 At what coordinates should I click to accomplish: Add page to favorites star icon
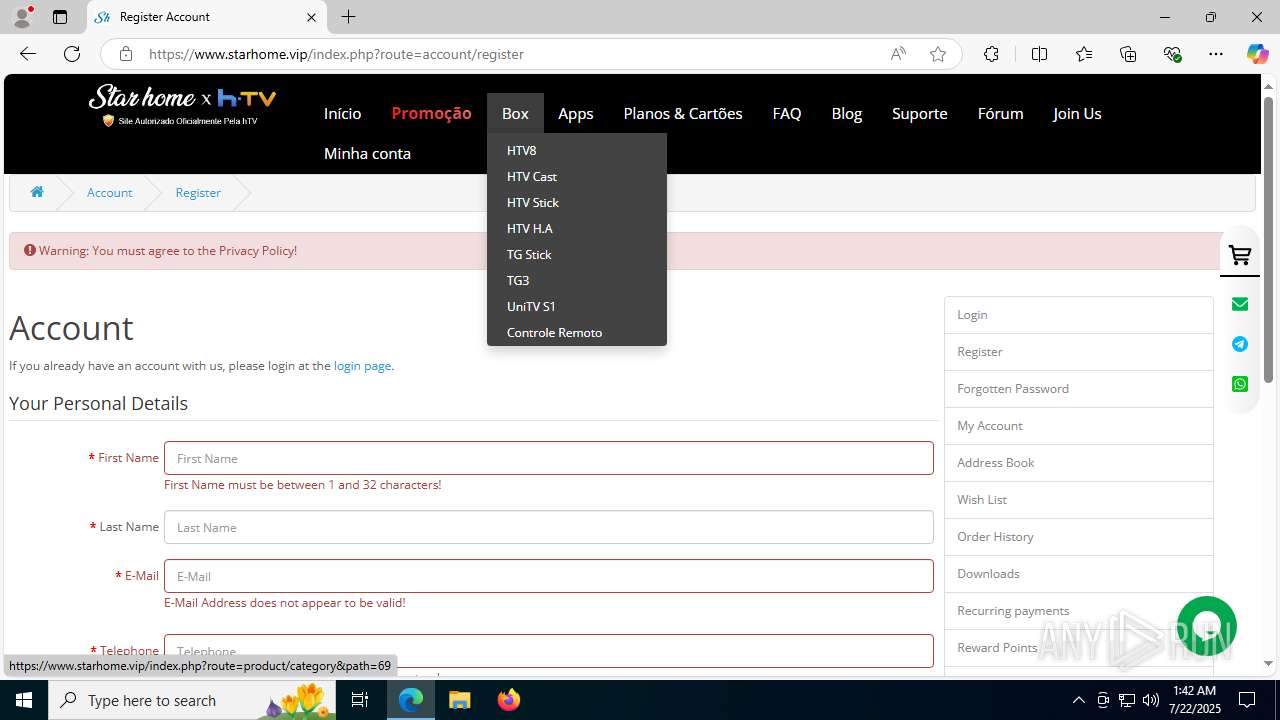[x=938, y=54]
